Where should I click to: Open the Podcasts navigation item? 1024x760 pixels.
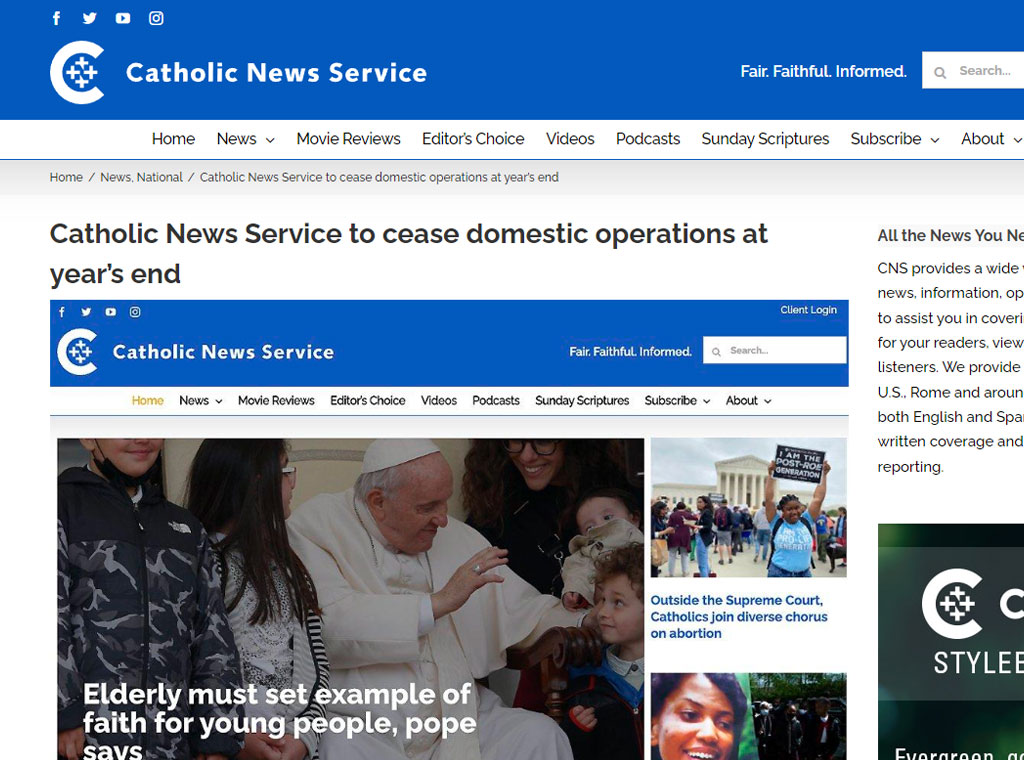[x=648, y=139]
